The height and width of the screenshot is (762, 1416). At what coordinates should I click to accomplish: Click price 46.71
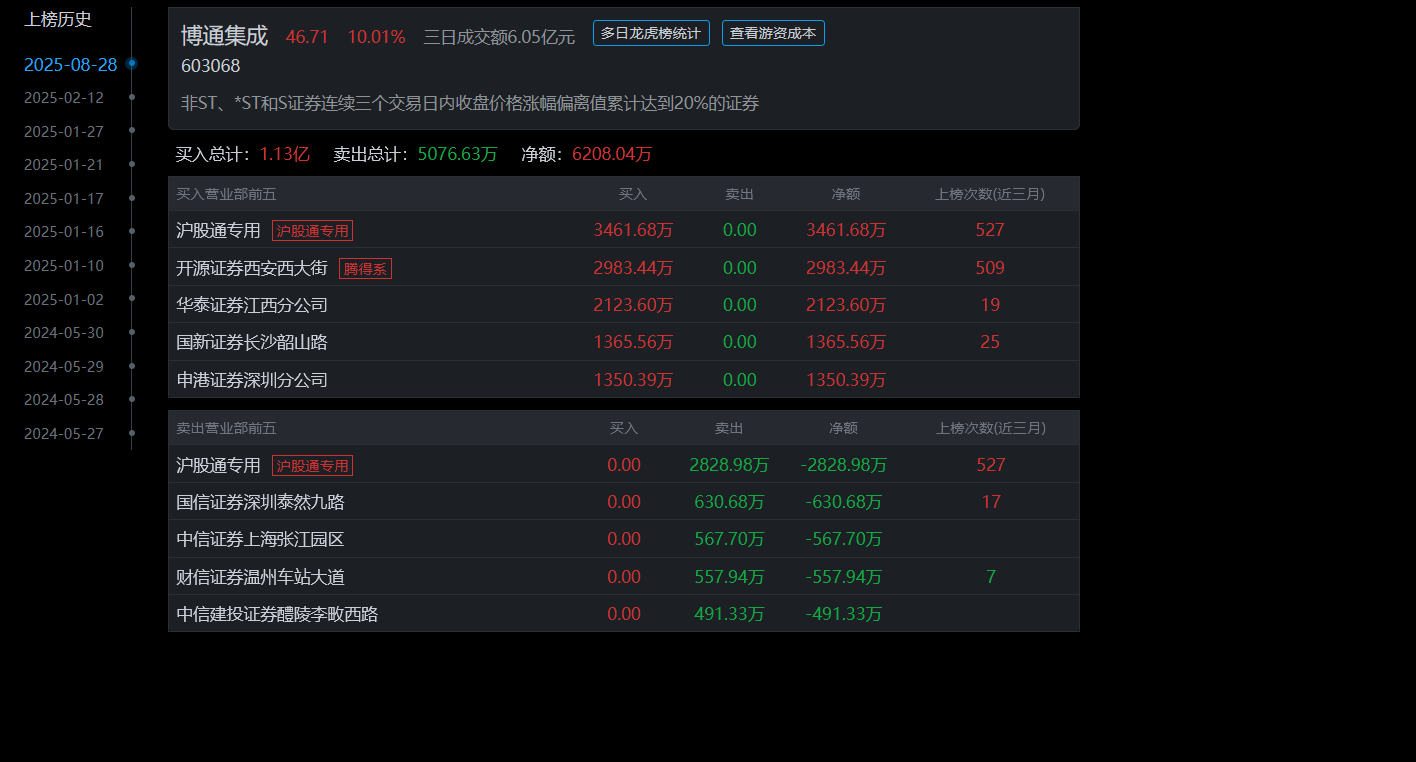pos(307,37)
